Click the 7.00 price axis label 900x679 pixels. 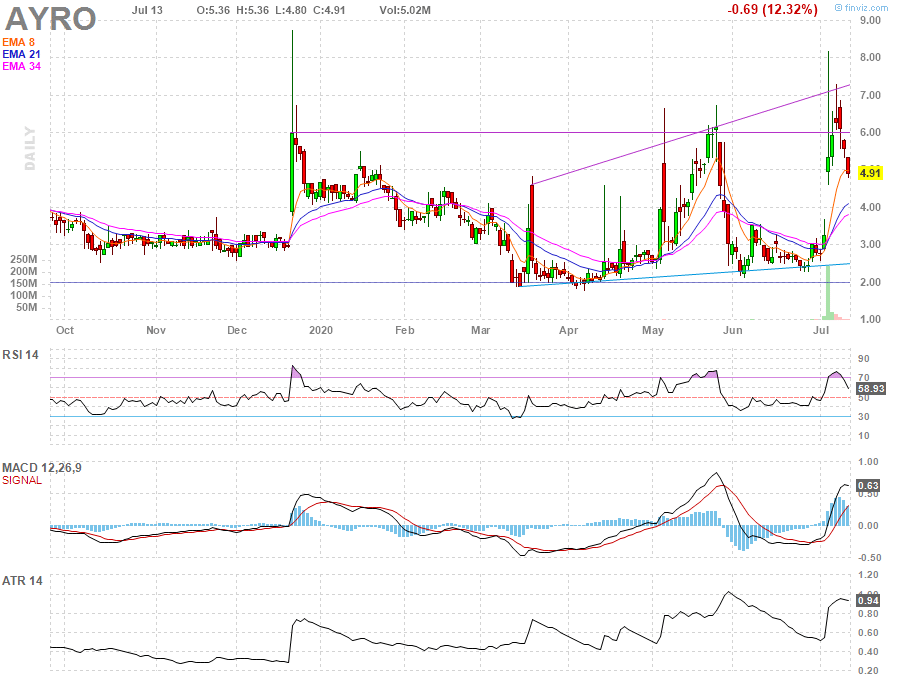pos(870,95)
